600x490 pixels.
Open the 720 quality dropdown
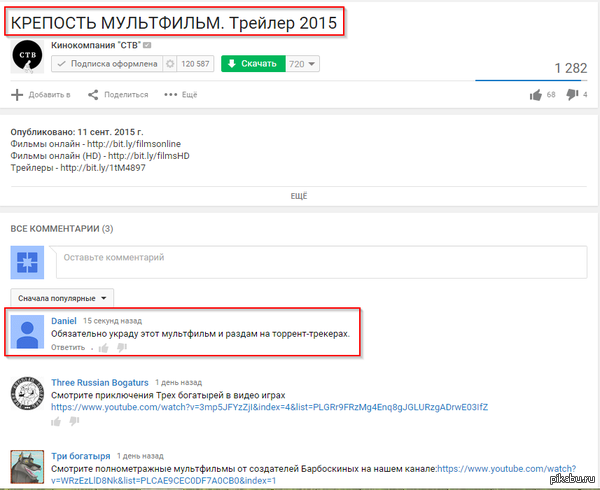coord(301,64)
